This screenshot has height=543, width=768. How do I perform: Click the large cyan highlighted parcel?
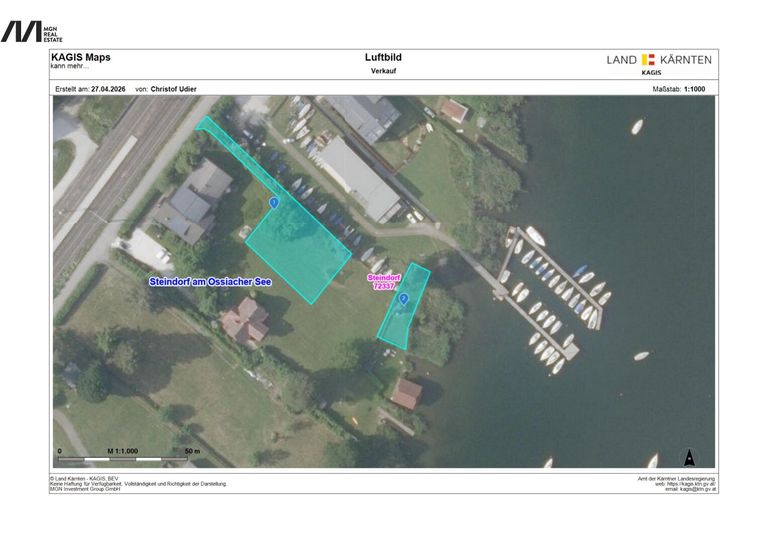point(300,245)
